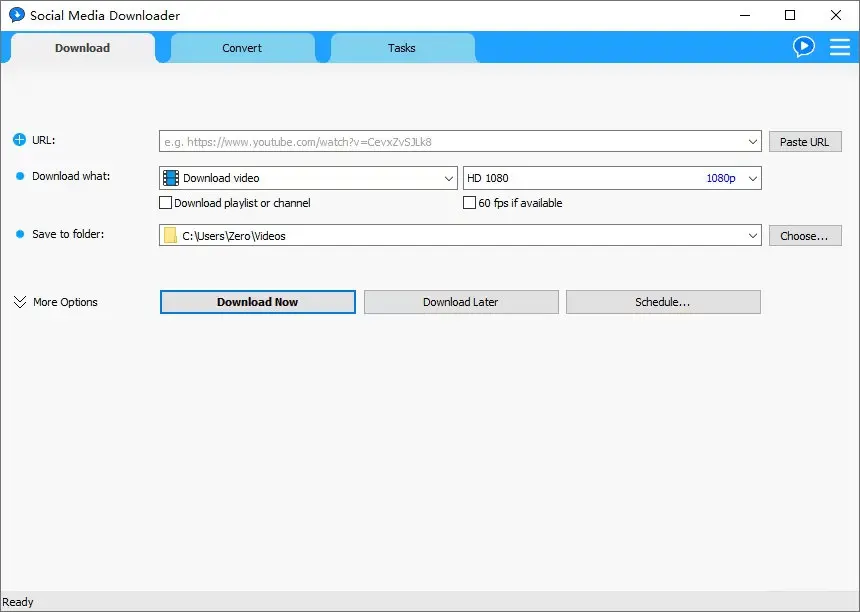Click the blue bullet beside Download what
Viewport: 860px width, 612px height.
pyautogui.click(x=20, y=176)
